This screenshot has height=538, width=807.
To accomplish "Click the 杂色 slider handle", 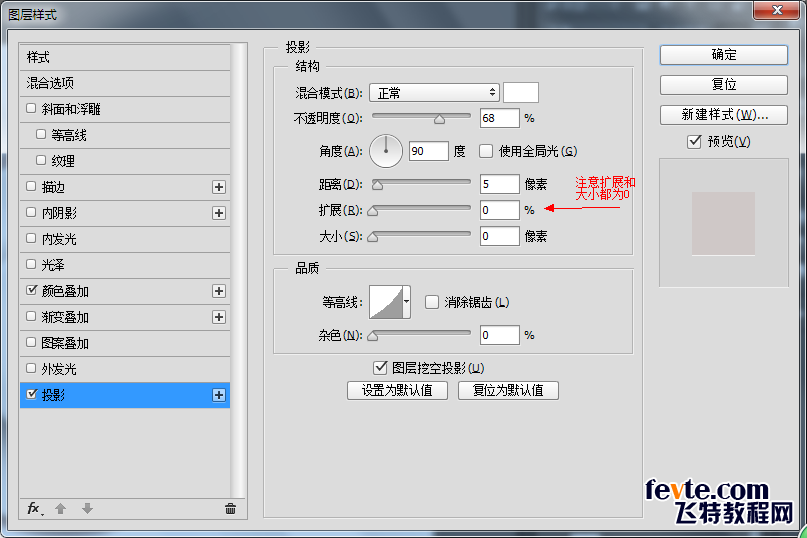I will click(373, 336).
